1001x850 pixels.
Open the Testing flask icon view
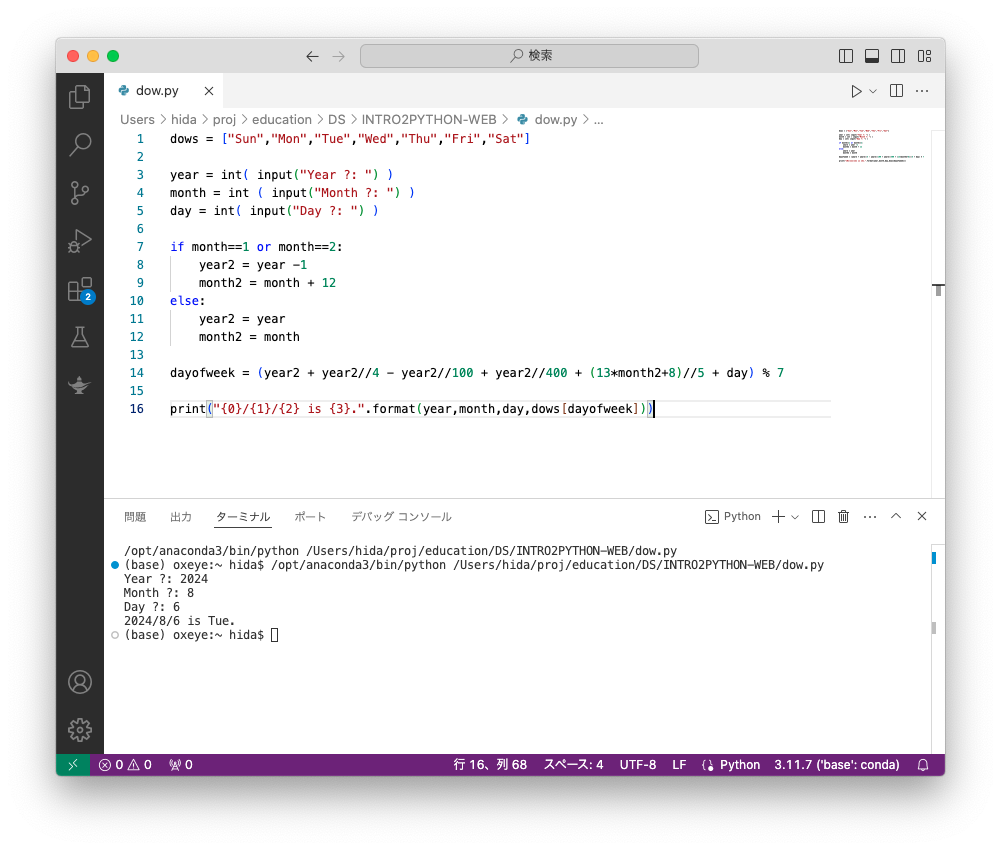tap(80, 337)
